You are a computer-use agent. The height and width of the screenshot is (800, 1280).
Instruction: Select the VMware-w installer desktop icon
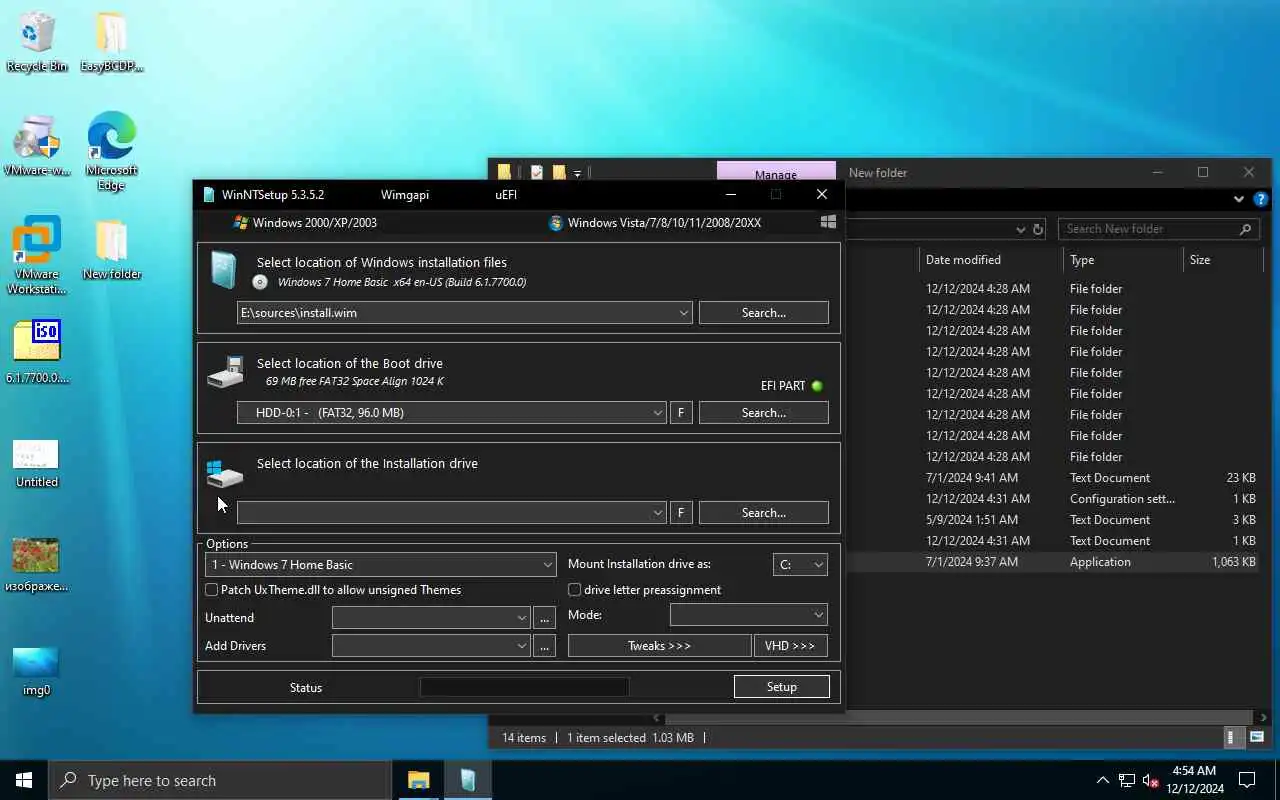point(37,145)
